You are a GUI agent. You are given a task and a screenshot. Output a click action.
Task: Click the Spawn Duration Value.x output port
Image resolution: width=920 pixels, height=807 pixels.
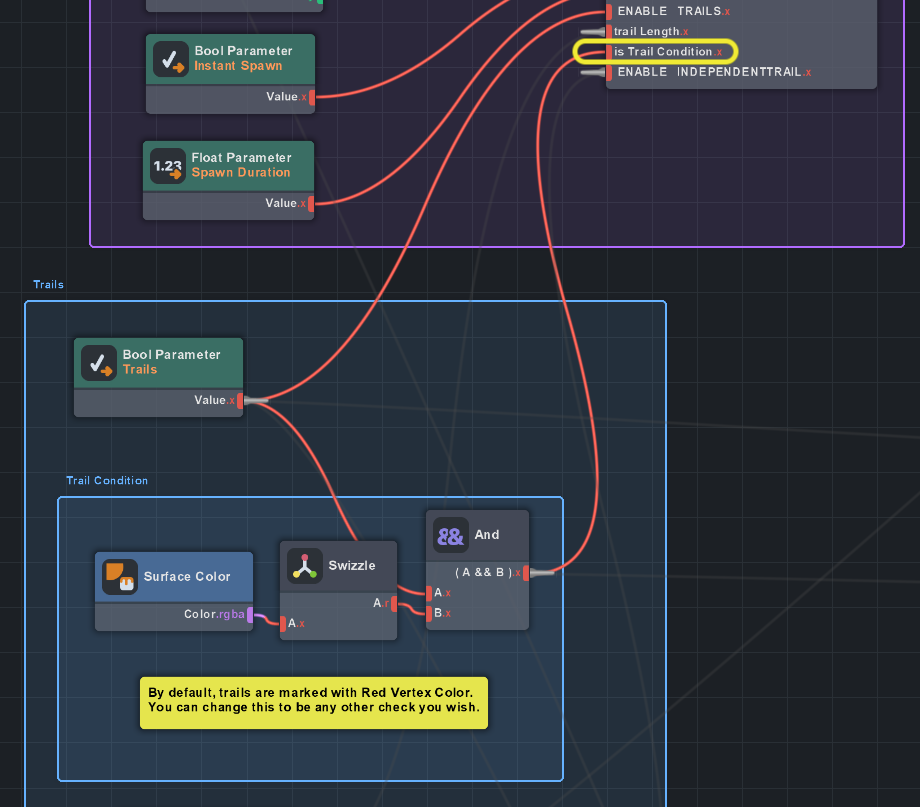311,204
